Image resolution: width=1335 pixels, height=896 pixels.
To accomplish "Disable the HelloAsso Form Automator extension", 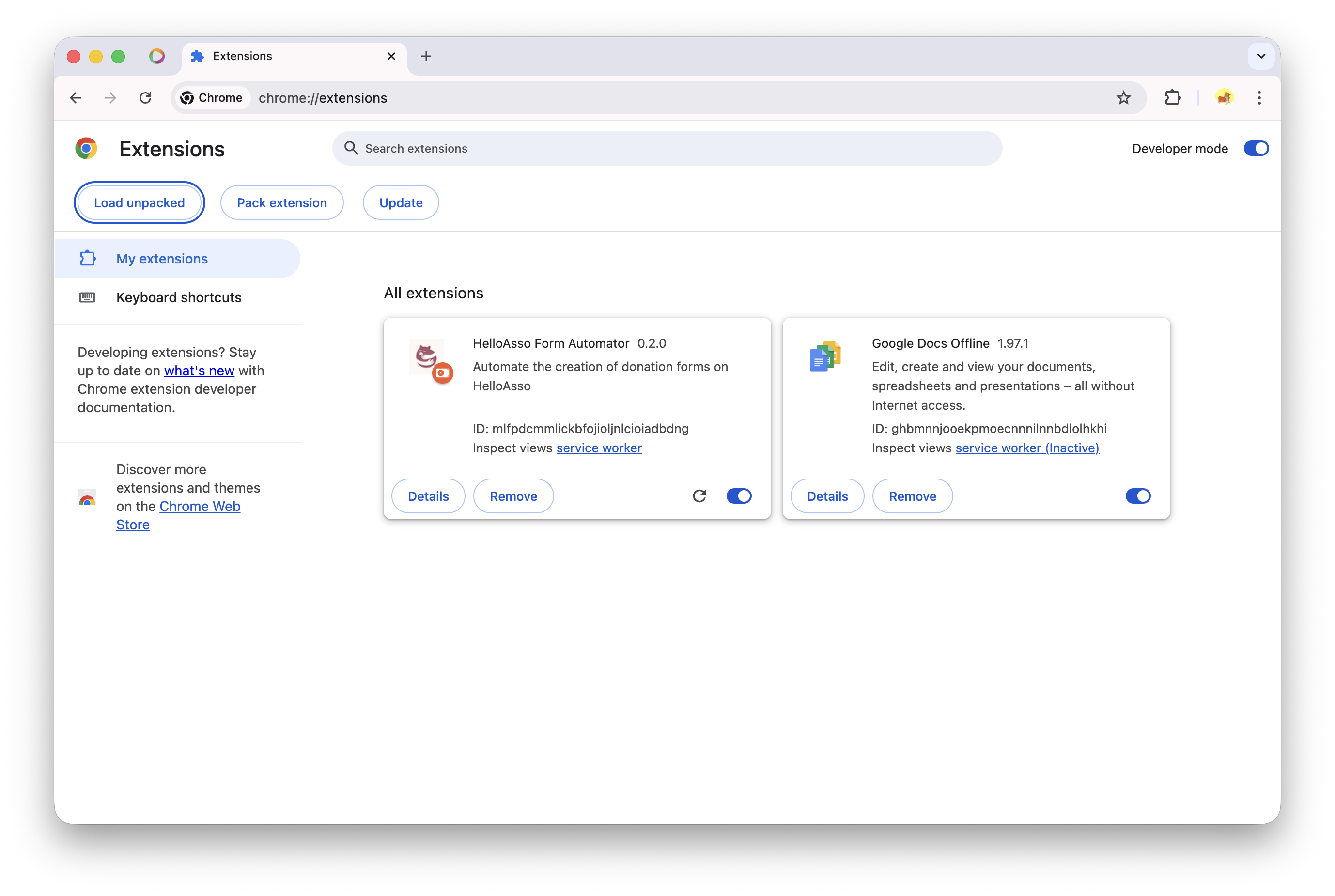I will [x=739, y=496].
